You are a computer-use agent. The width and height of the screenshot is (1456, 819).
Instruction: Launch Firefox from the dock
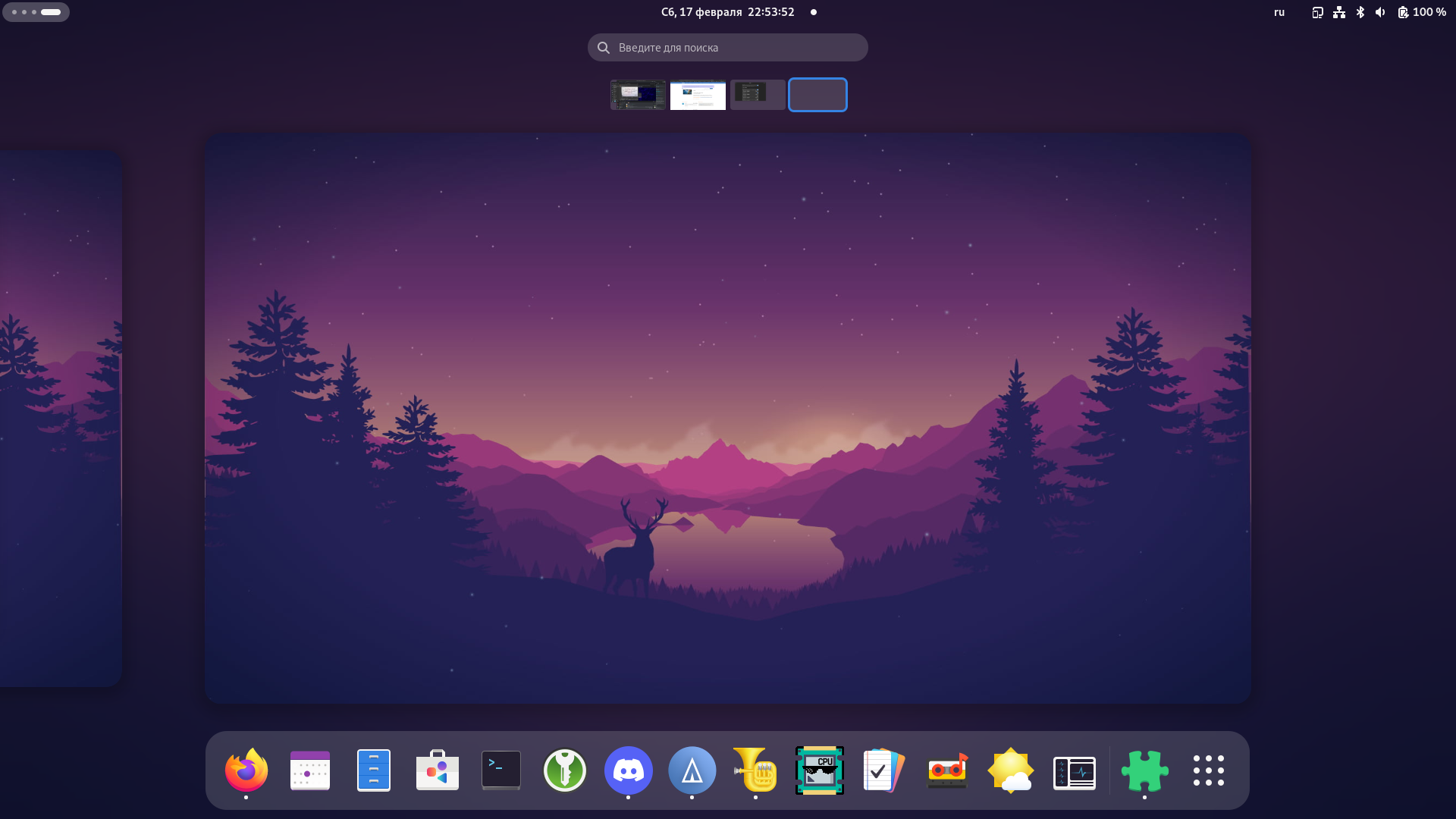[x=246, y=770]
